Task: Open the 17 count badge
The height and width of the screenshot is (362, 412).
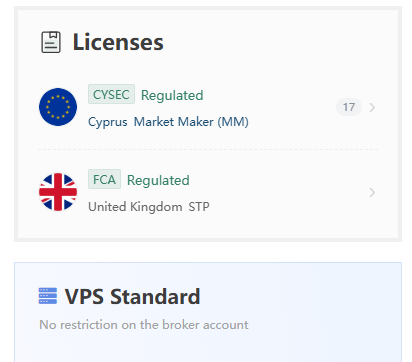Action: point(349,107)
